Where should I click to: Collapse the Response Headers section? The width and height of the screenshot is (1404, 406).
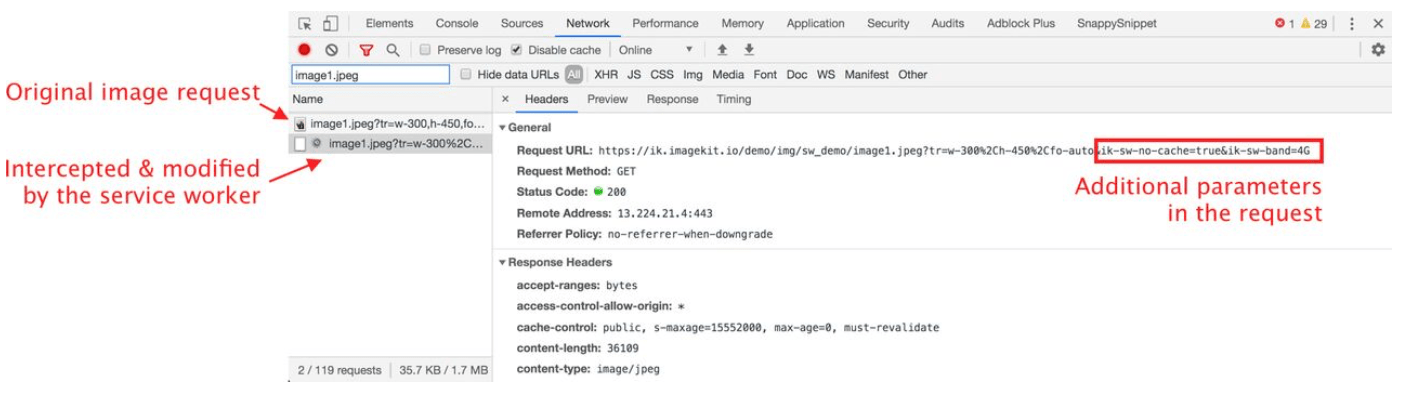point(503,263)
